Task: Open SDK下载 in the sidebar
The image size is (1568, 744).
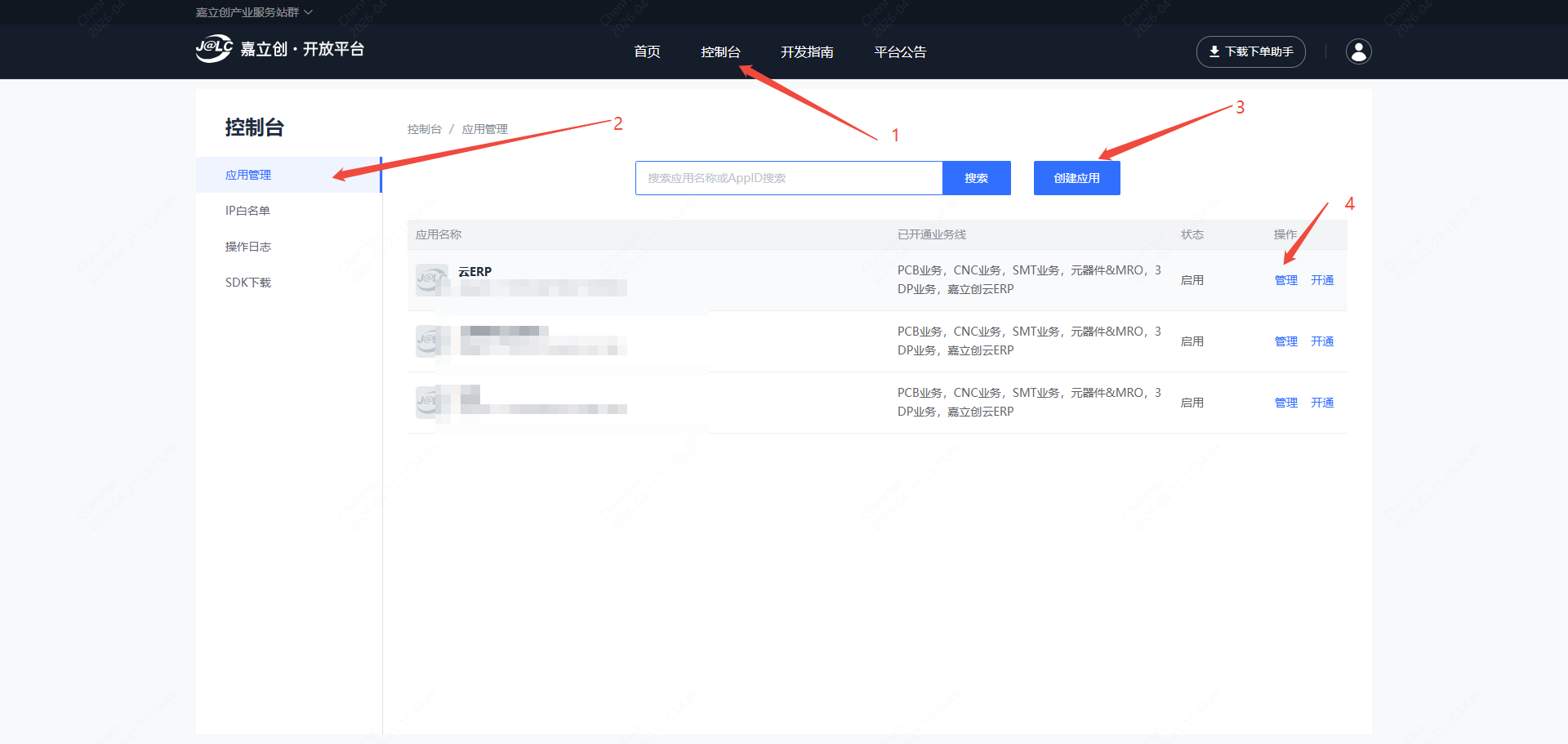Action: [x=248, y=283]
